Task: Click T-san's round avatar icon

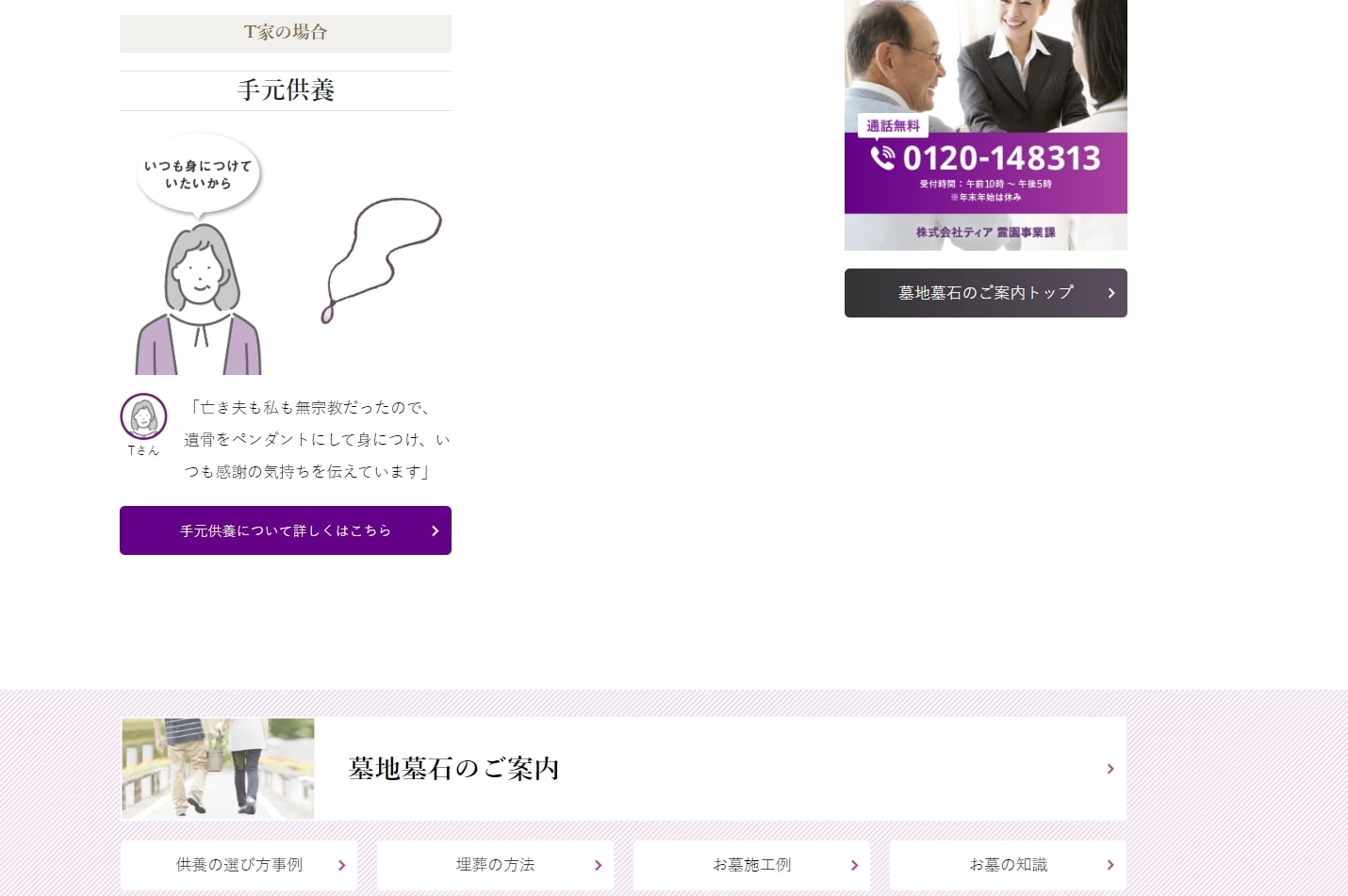Action: click(x=143, y=416)
